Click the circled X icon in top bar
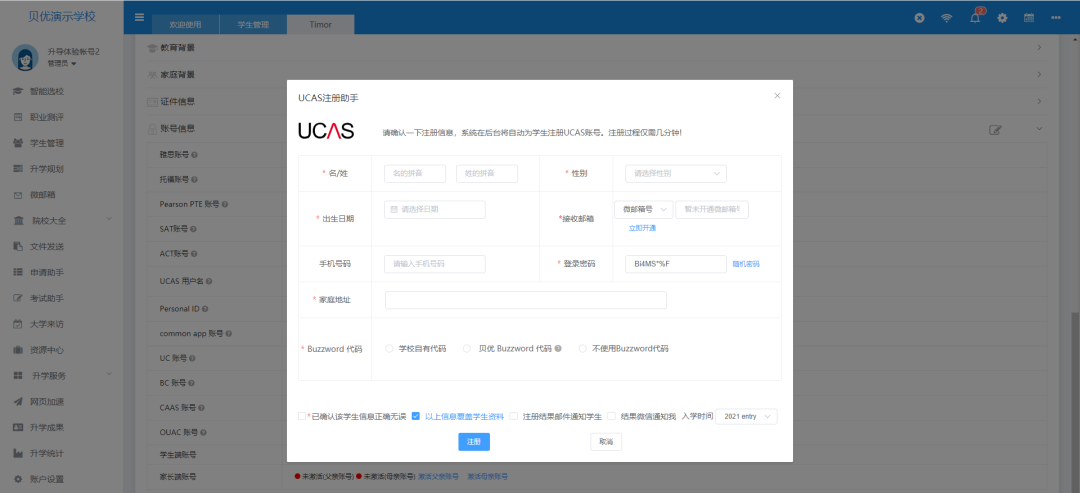The height and width of the screenshot is (493, 1080). pos(919,18)
